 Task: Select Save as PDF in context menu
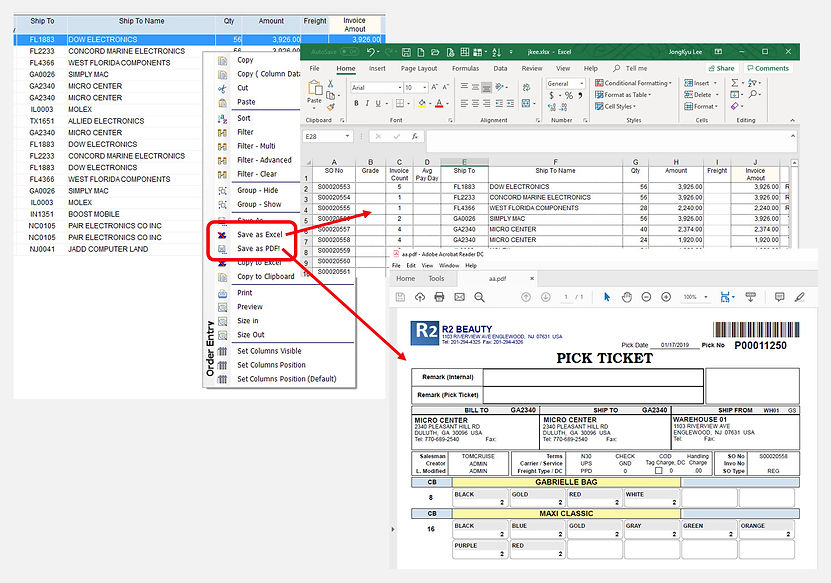(x=258, y=249)
